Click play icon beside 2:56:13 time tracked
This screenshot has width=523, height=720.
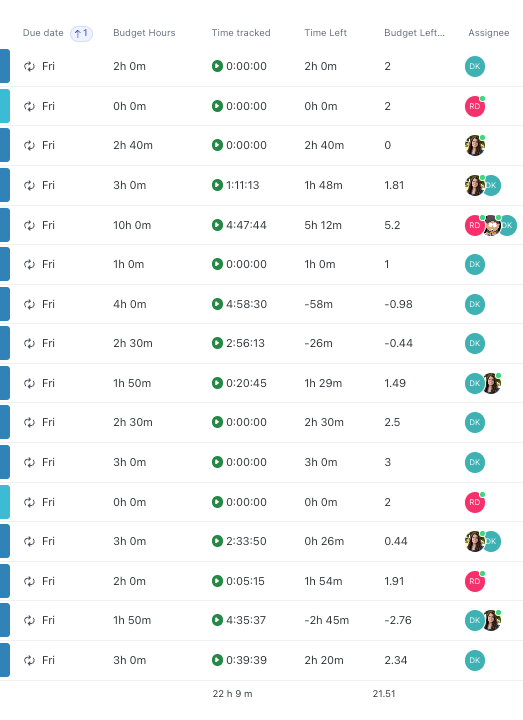pyautogui.click(x=217, y=343)
